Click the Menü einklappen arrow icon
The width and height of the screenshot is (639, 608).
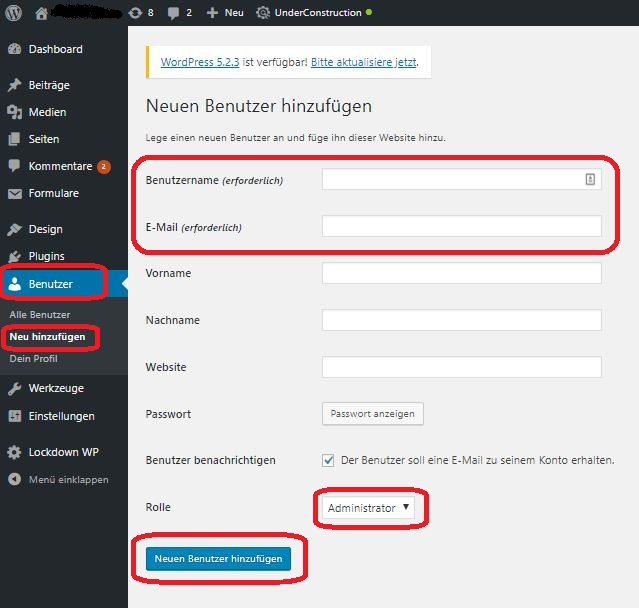pyautogui.click(x=15, y=479)
